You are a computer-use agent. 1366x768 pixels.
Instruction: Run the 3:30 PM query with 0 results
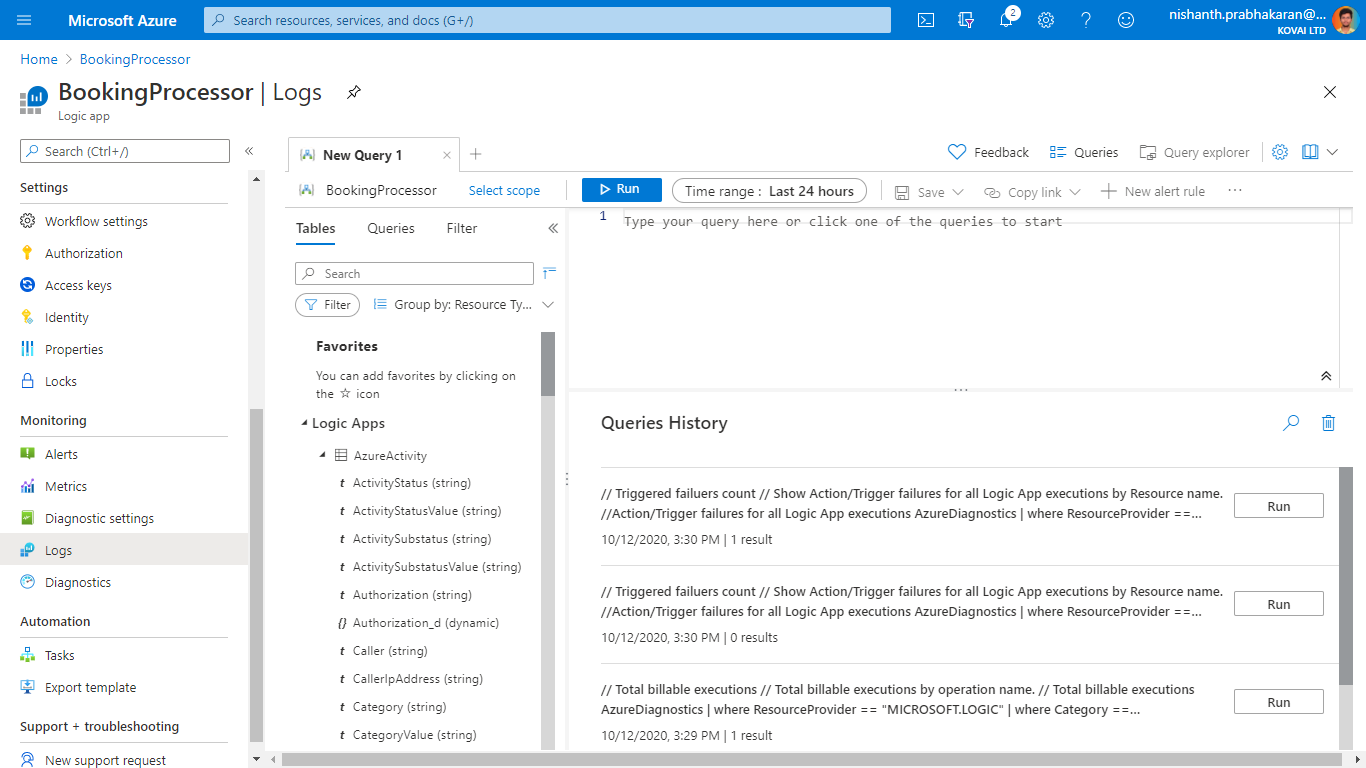click(1278, 604)
